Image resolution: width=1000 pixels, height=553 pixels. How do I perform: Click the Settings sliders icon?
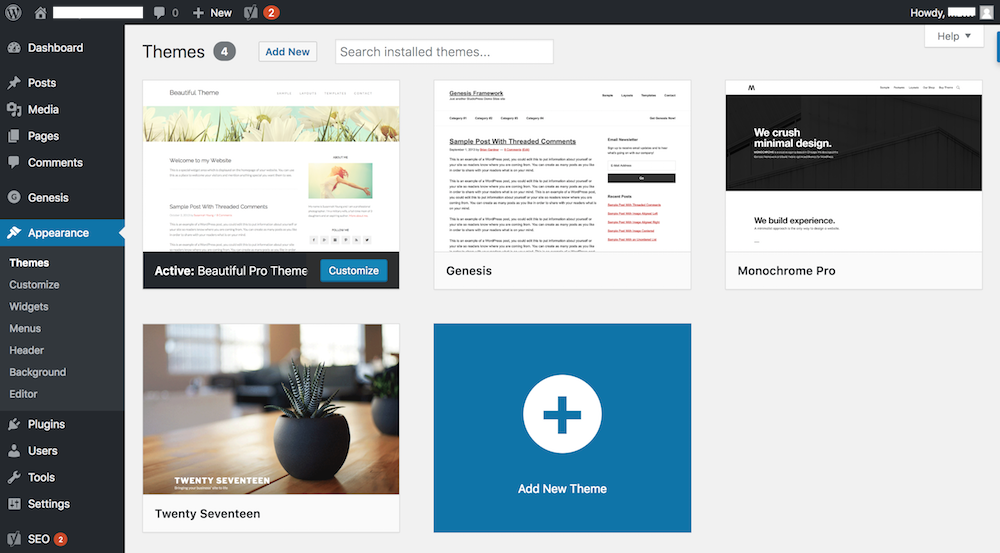tap(14, 504)
